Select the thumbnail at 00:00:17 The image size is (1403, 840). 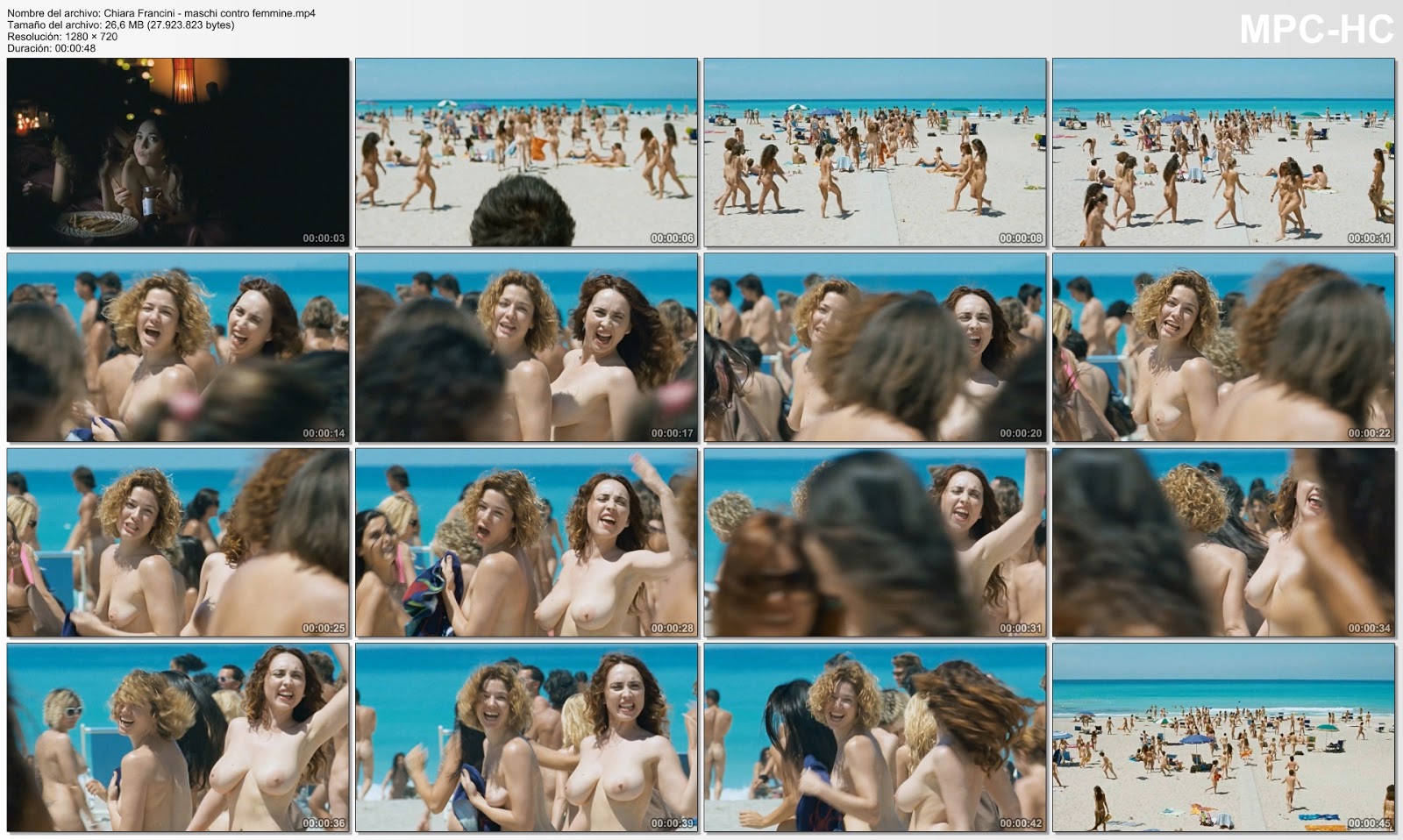[x=526, y=348]
